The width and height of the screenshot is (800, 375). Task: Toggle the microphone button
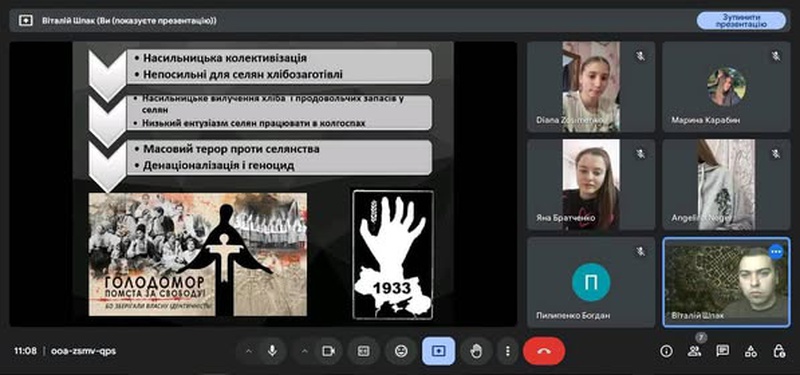pyautogui.click(x=272, y=351)
